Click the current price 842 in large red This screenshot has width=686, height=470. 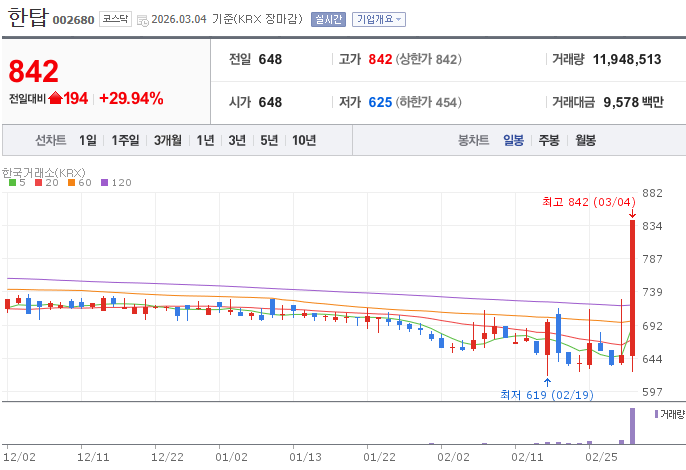click(34, 71)
